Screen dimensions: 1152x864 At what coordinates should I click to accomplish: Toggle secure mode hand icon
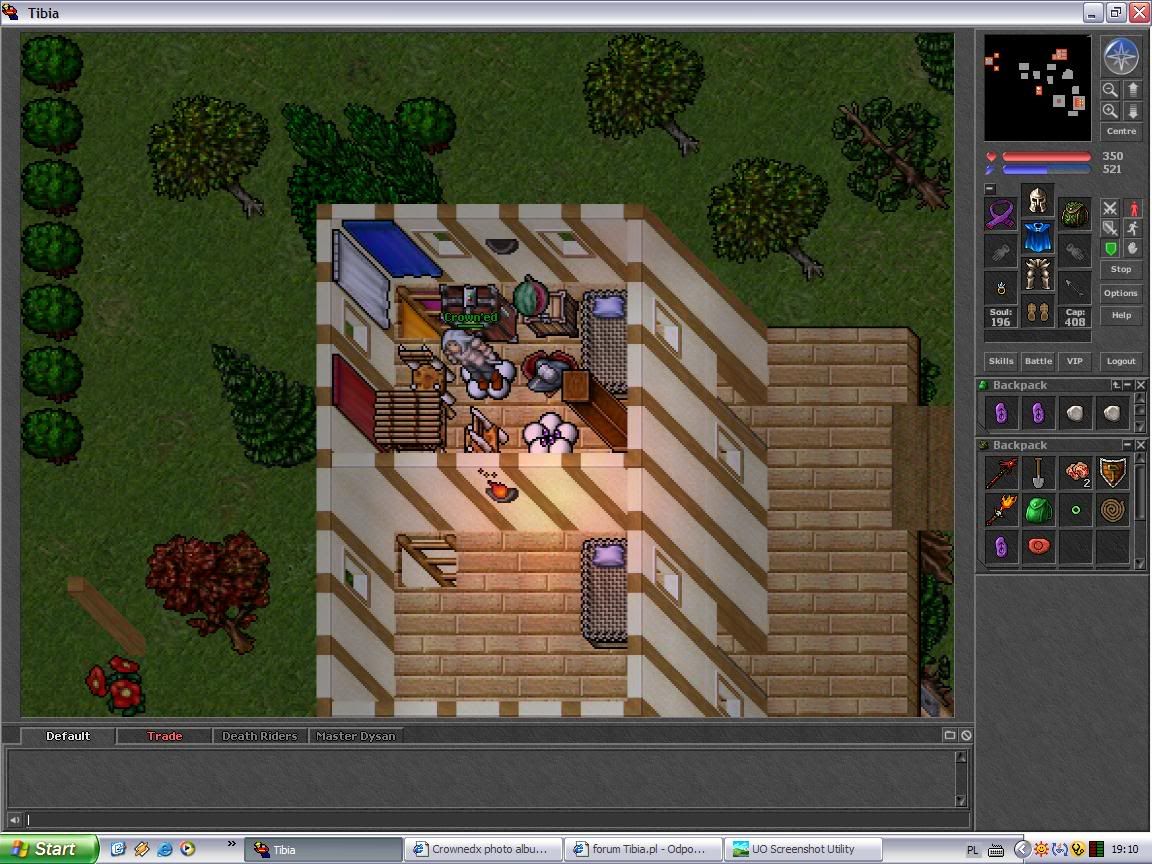[x=1133, y=248]
